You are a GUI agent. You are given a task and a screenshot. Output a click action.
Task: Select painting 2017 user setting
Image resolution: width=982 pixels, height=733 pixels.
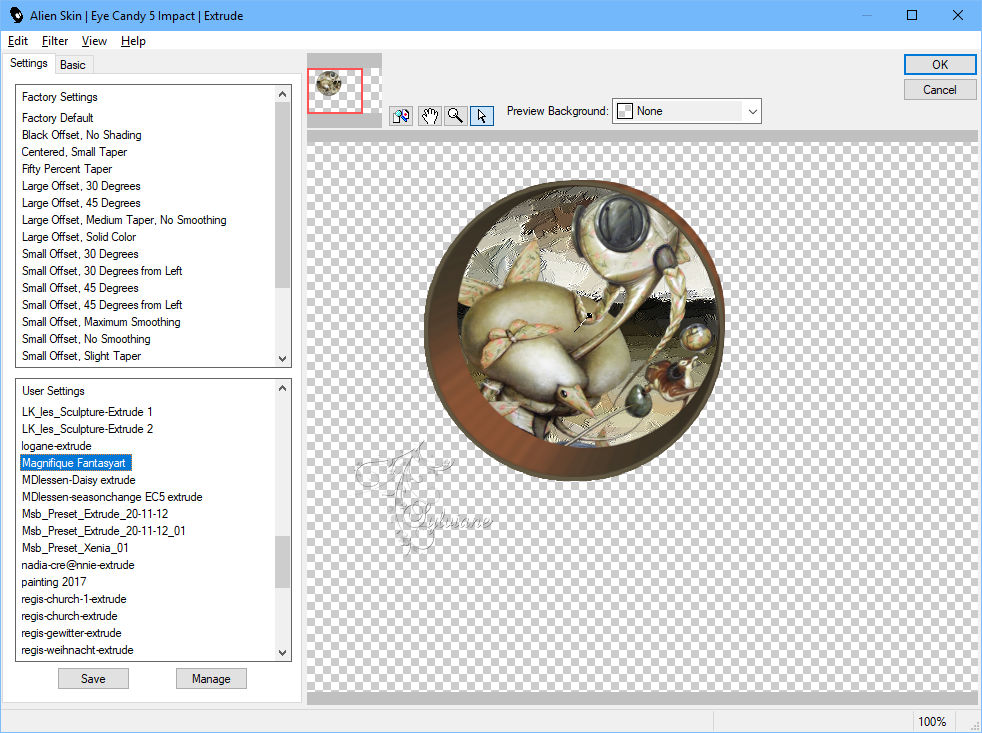pyautogui.click(x=54, y=581)
